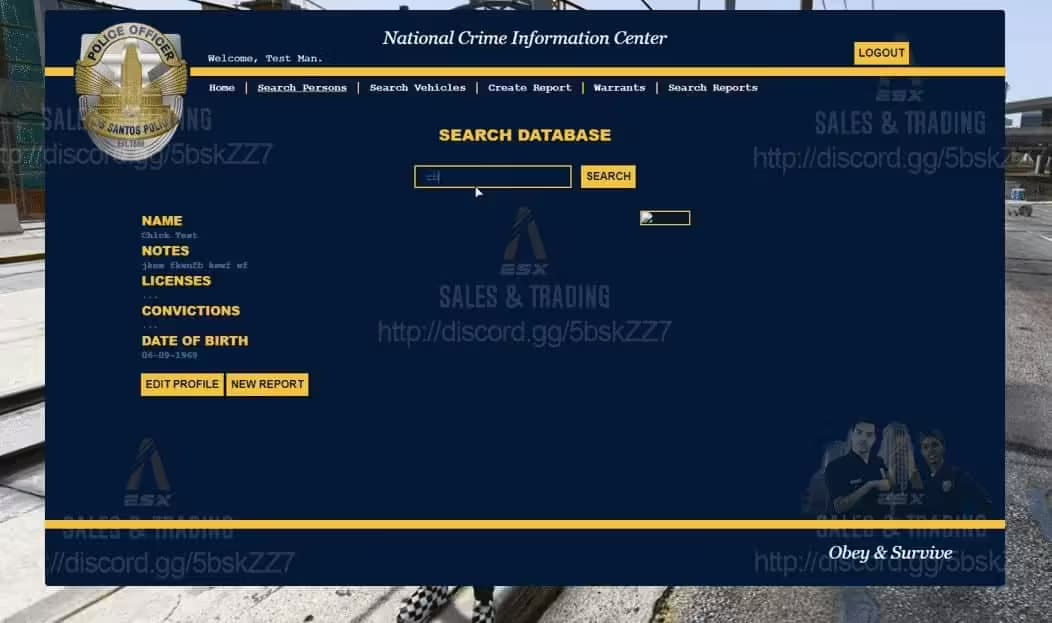Click the National Crime Information Center title
This screenshot has height=623, width=1052.
[524, 39]
